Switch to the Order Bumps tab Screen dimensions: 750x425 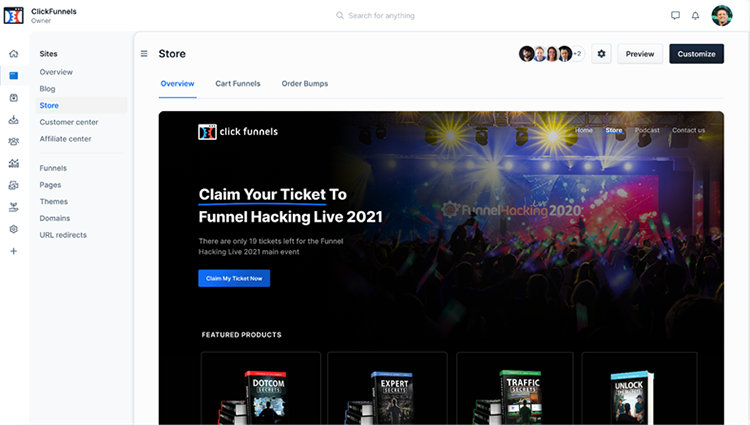pos(305,84)
